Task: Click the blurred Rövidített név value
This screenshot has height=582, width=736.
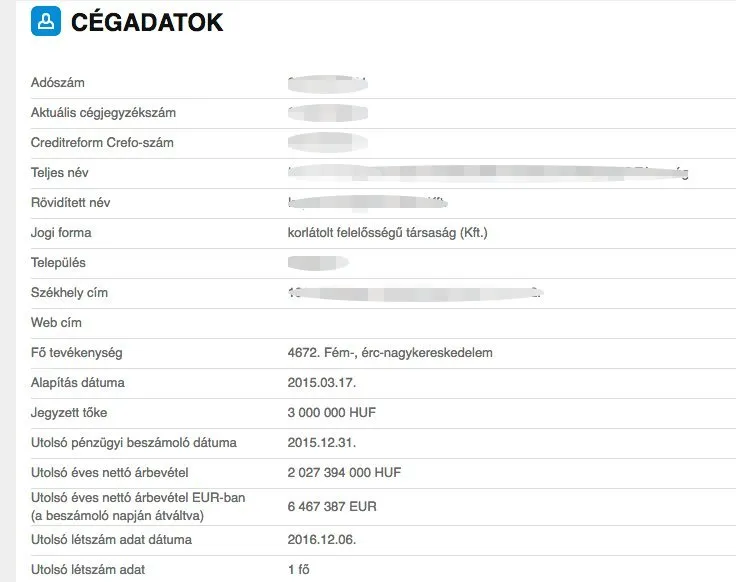Action: (x=368, y=202)
